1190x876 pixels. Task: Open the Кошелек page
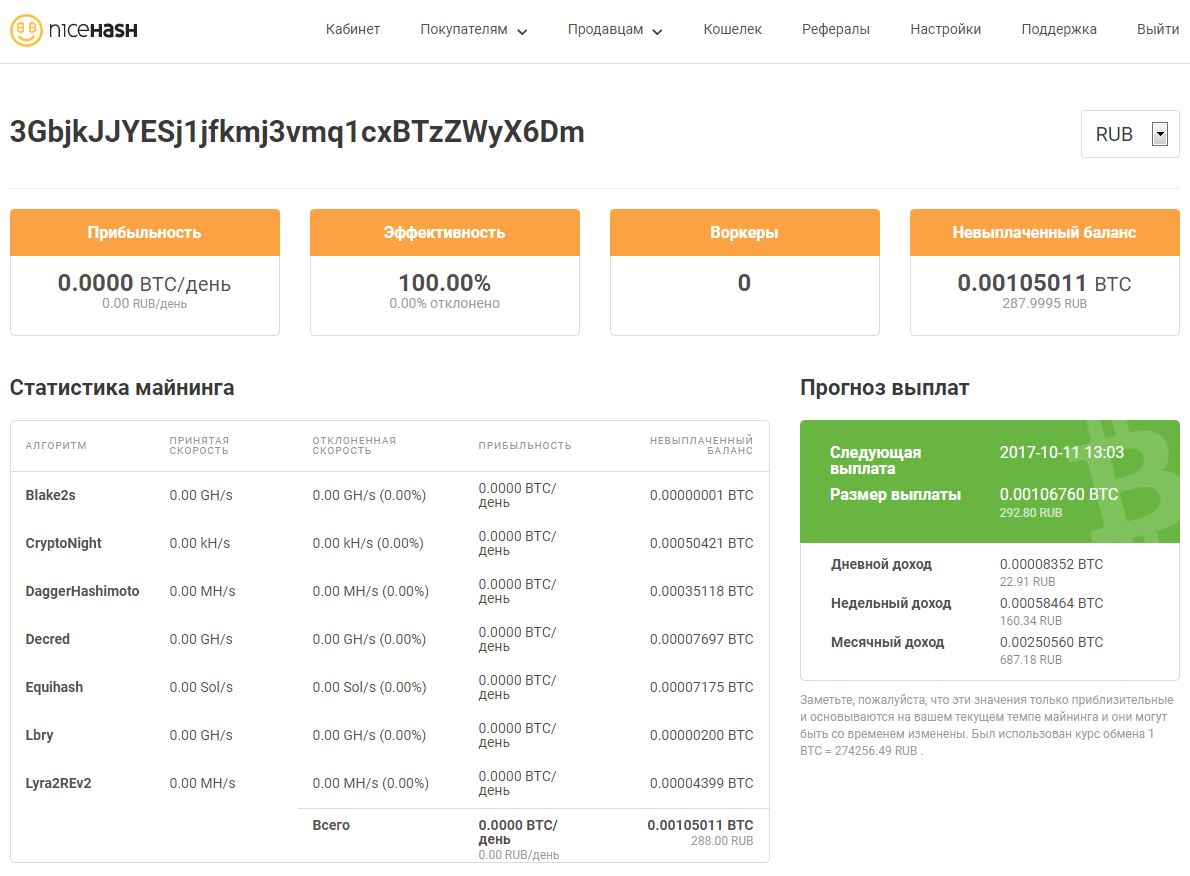point(732,30)
